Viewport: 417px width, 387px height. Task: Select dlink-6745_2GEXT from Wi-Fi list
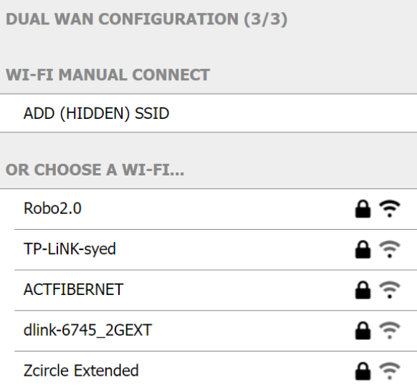[215, 331]
